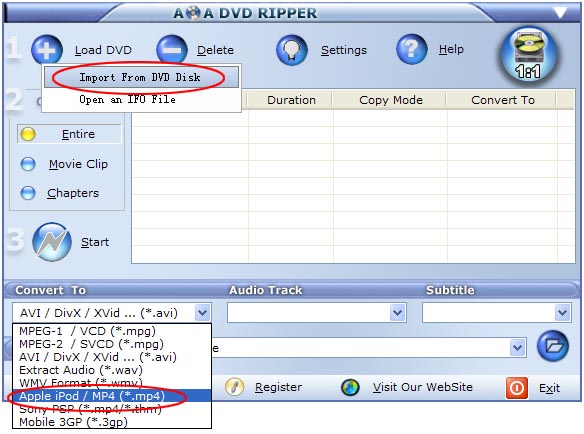Choose Open an IFO File

click(x=142, y=99)
